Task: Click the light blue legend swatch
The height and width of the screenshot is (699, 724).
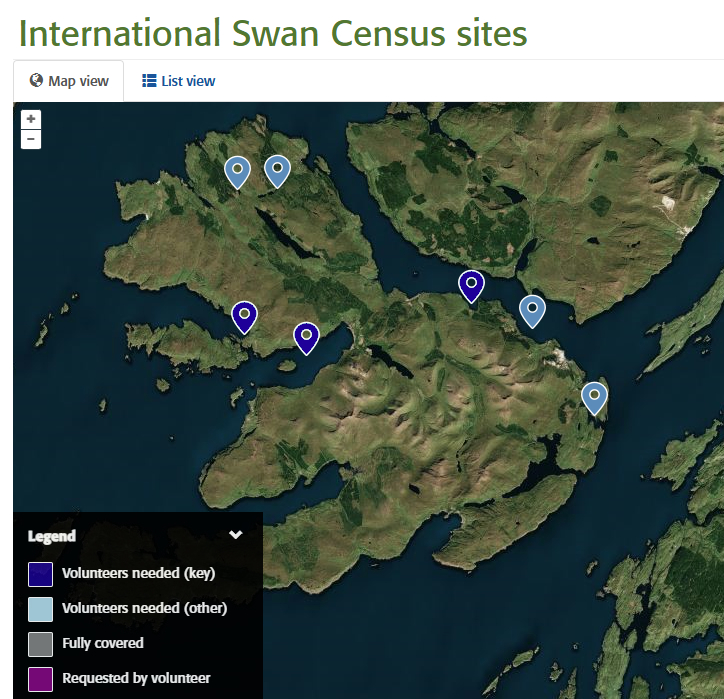Action: coord(41,609)
